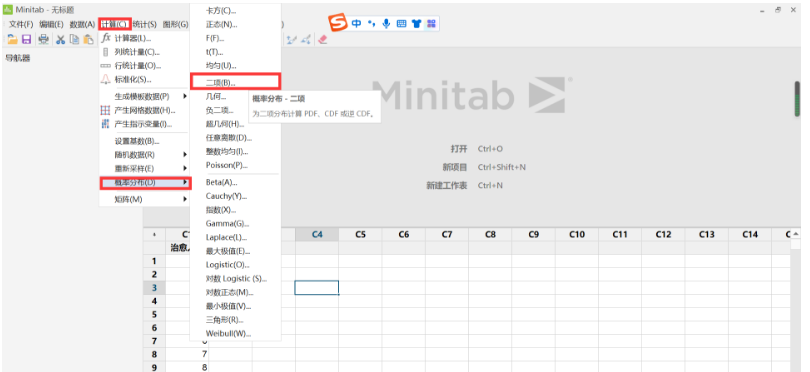The image size is (810, 372).
Task: Click the grid icon beside 产生网格数据(H)
Action: click(106, 111)
